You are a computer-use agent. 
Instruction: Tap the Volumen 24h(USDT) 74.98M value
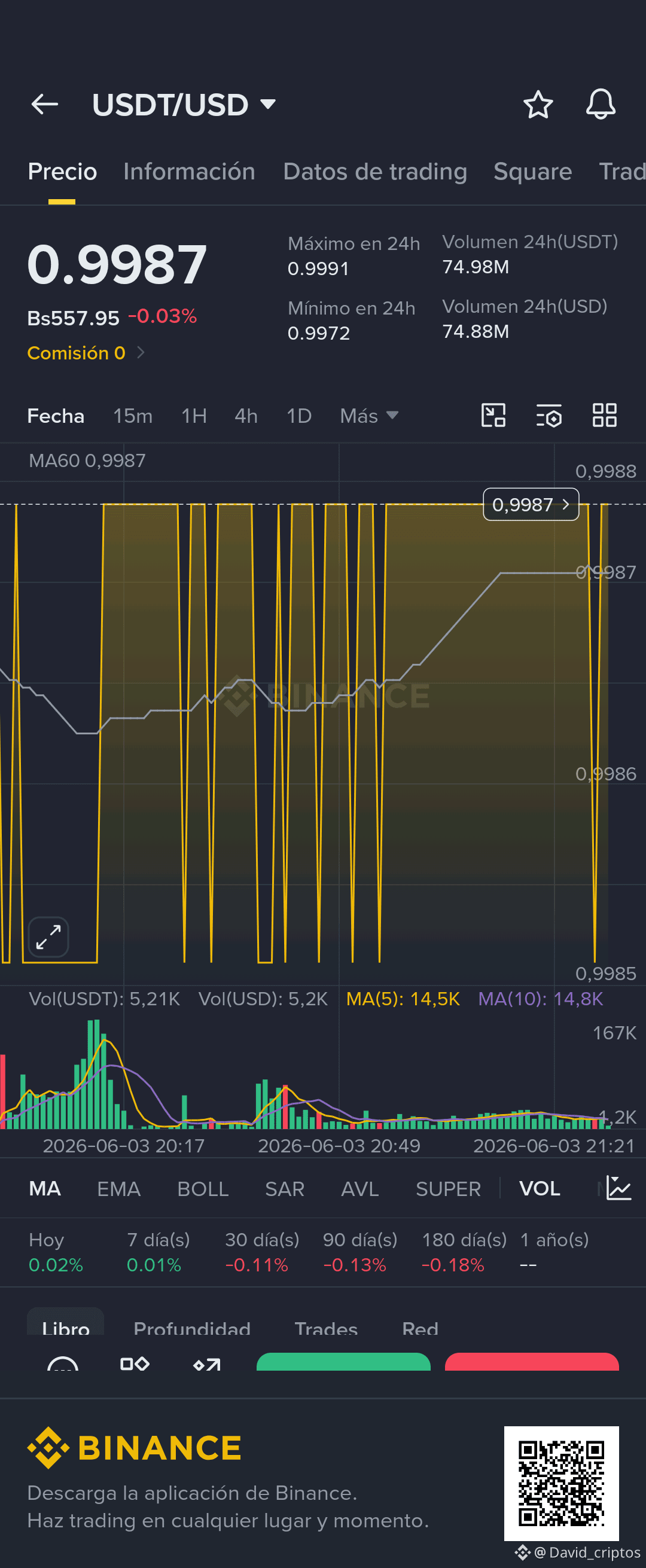pyautogui.click(x=476, y=267)
